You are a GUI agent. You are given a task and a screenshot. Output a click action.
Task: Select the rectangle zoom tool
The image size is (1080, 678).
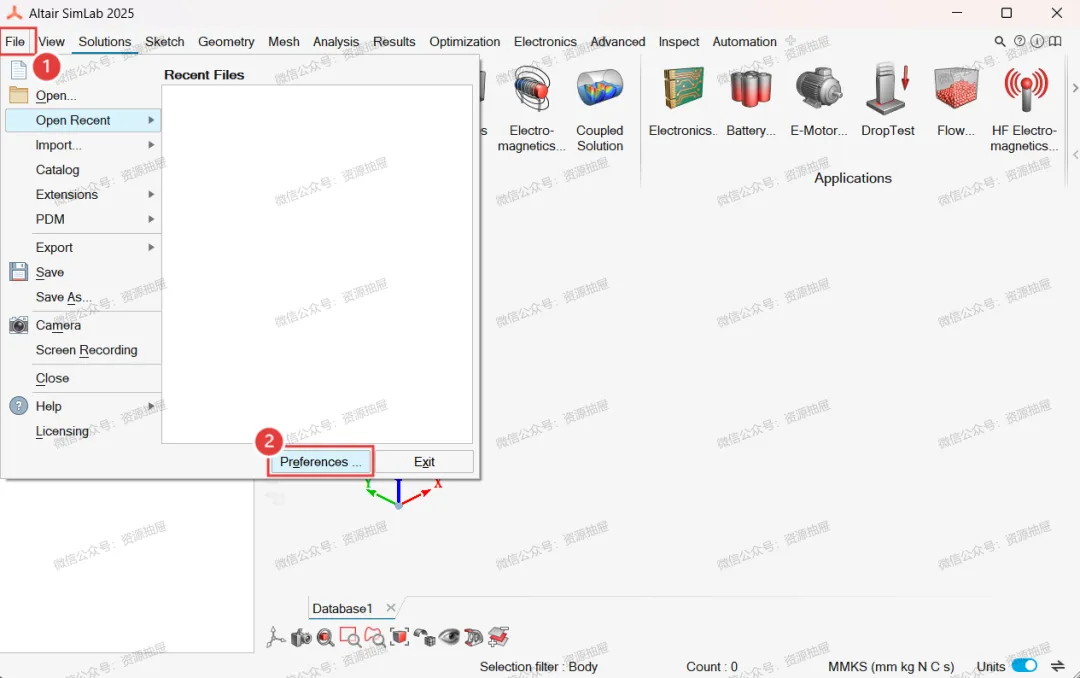(350, 637)
